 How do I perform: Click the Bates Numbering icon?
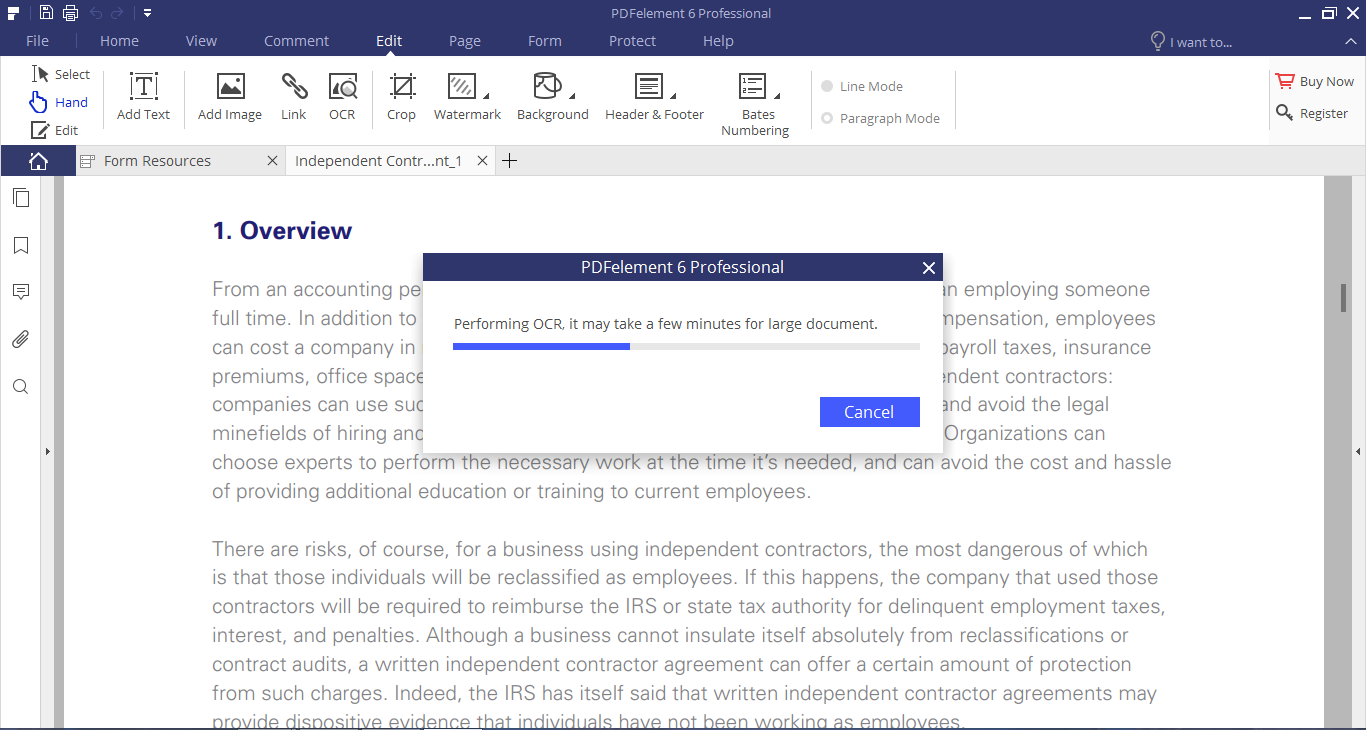pos(752,86)
